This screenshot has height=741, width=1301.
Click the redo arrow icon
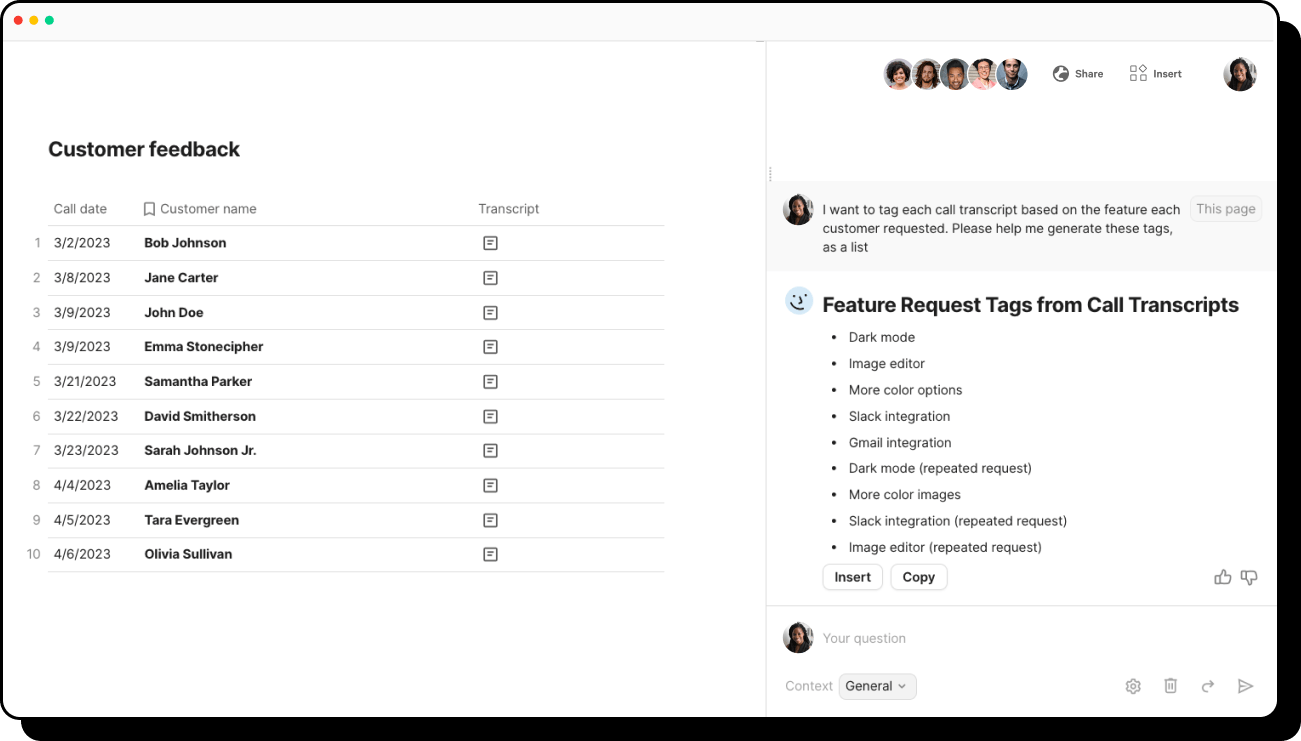click(x=1208, y=686)
